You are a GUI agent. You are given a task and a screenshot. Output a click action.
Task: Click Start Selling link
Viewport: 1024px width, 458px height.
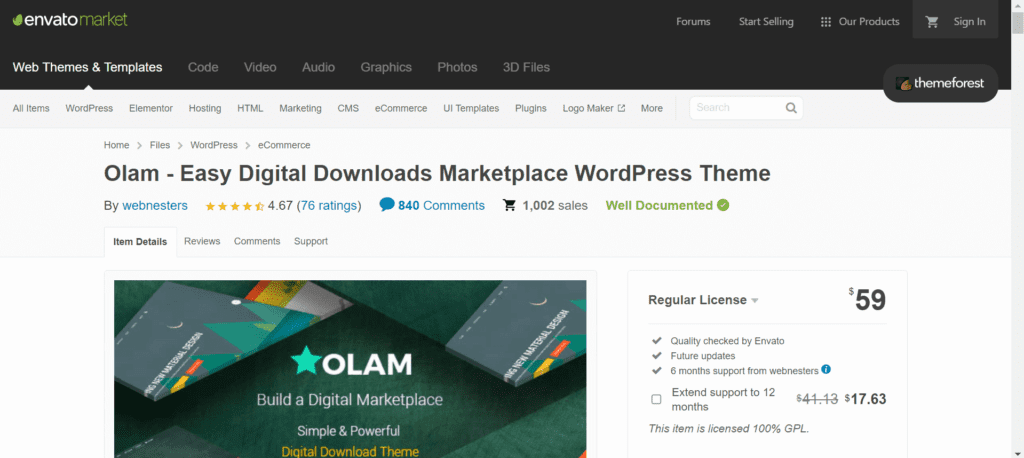click(766, 22)
